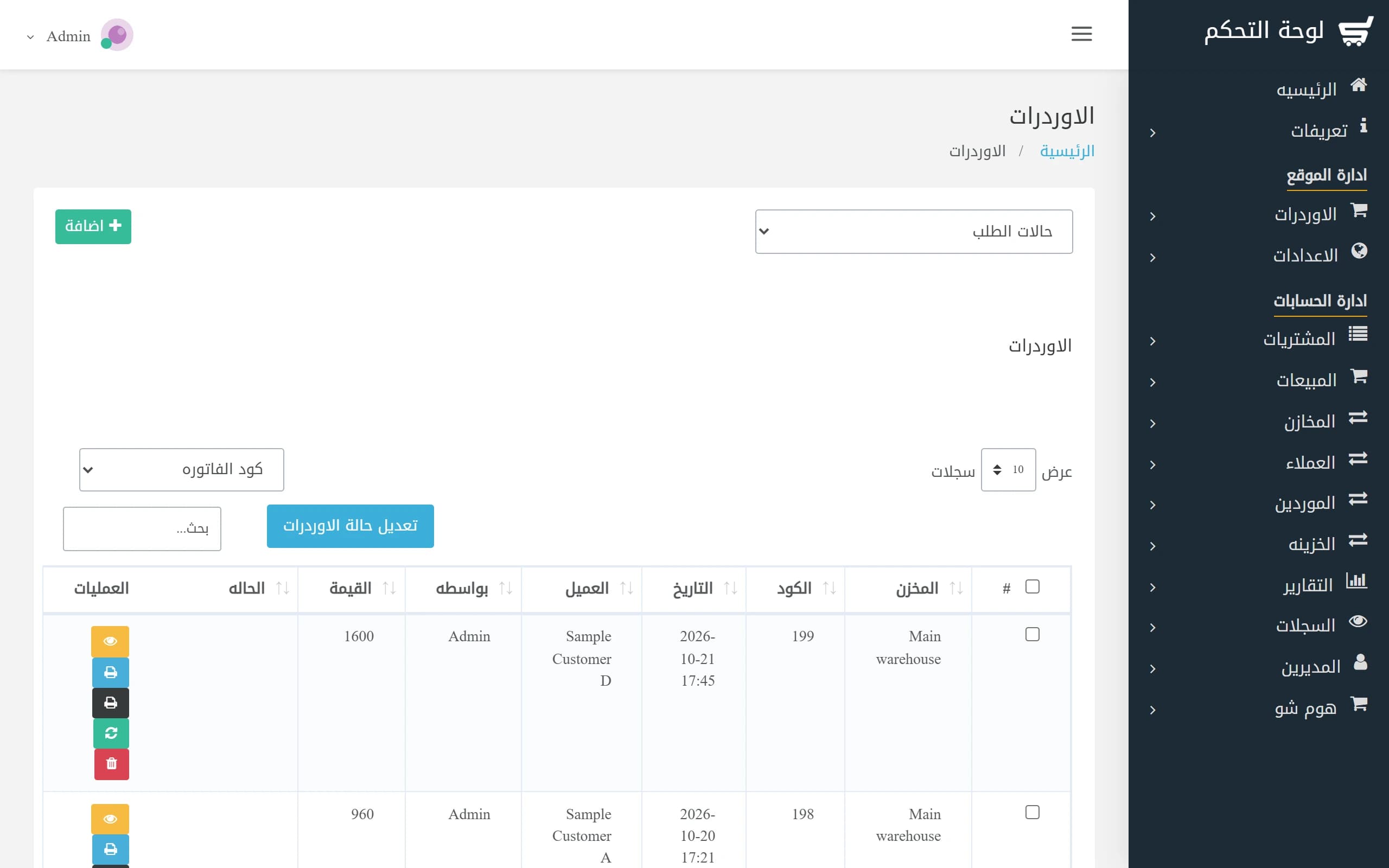
Task: Expand the المخازن sidebar menu
Action: [x=1258, y=423]
